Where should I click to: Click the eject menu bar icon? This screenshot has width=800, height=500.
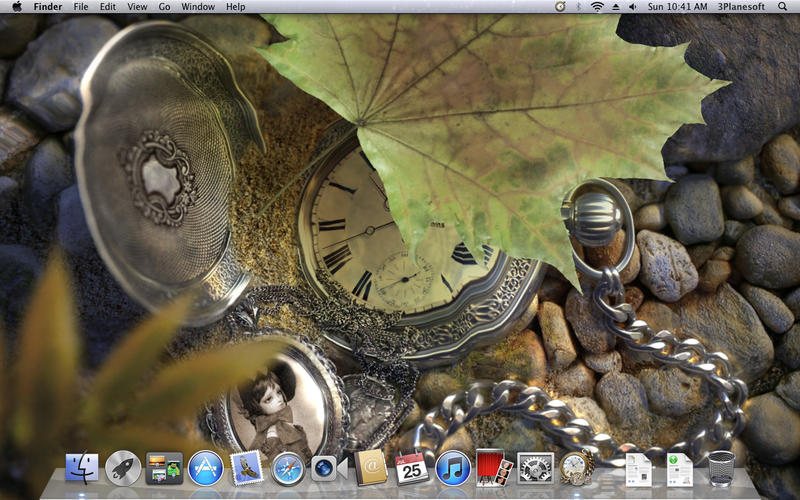616,7
